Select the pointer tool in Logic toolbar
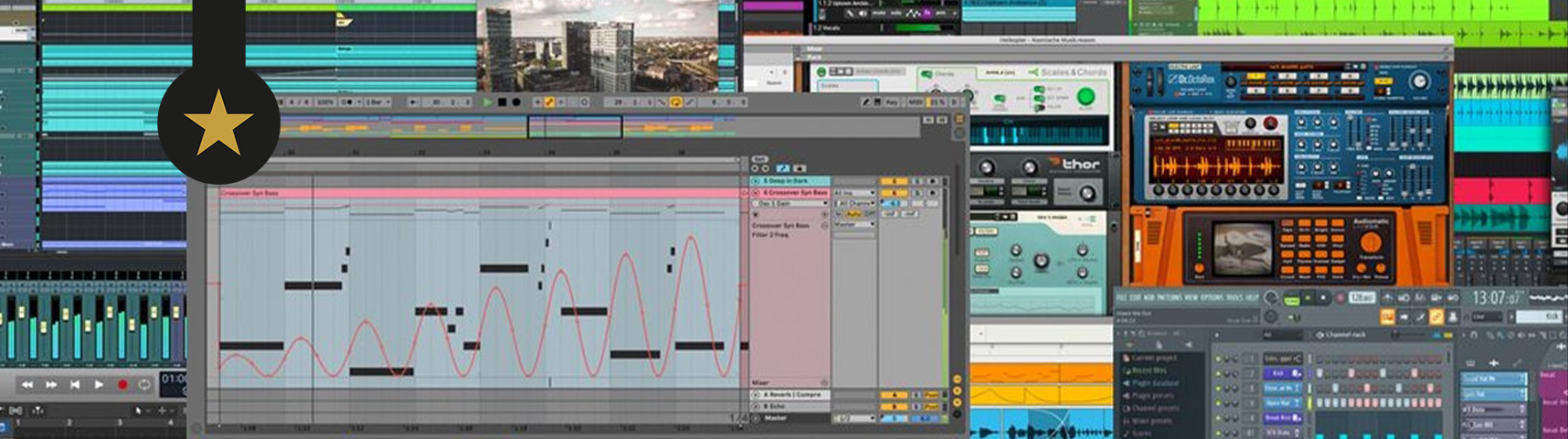 139,412
